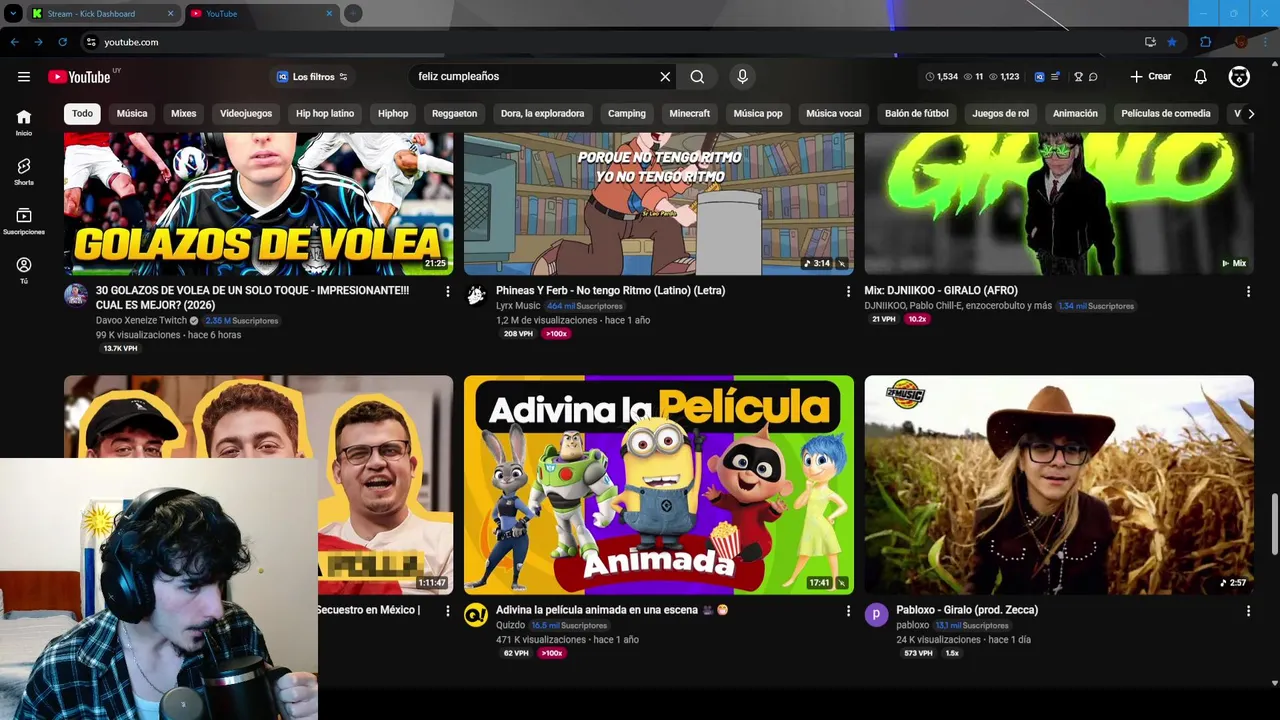Open the tab search dropdown arrow
Screen dimensions: 1280x720
coord(12,13)
